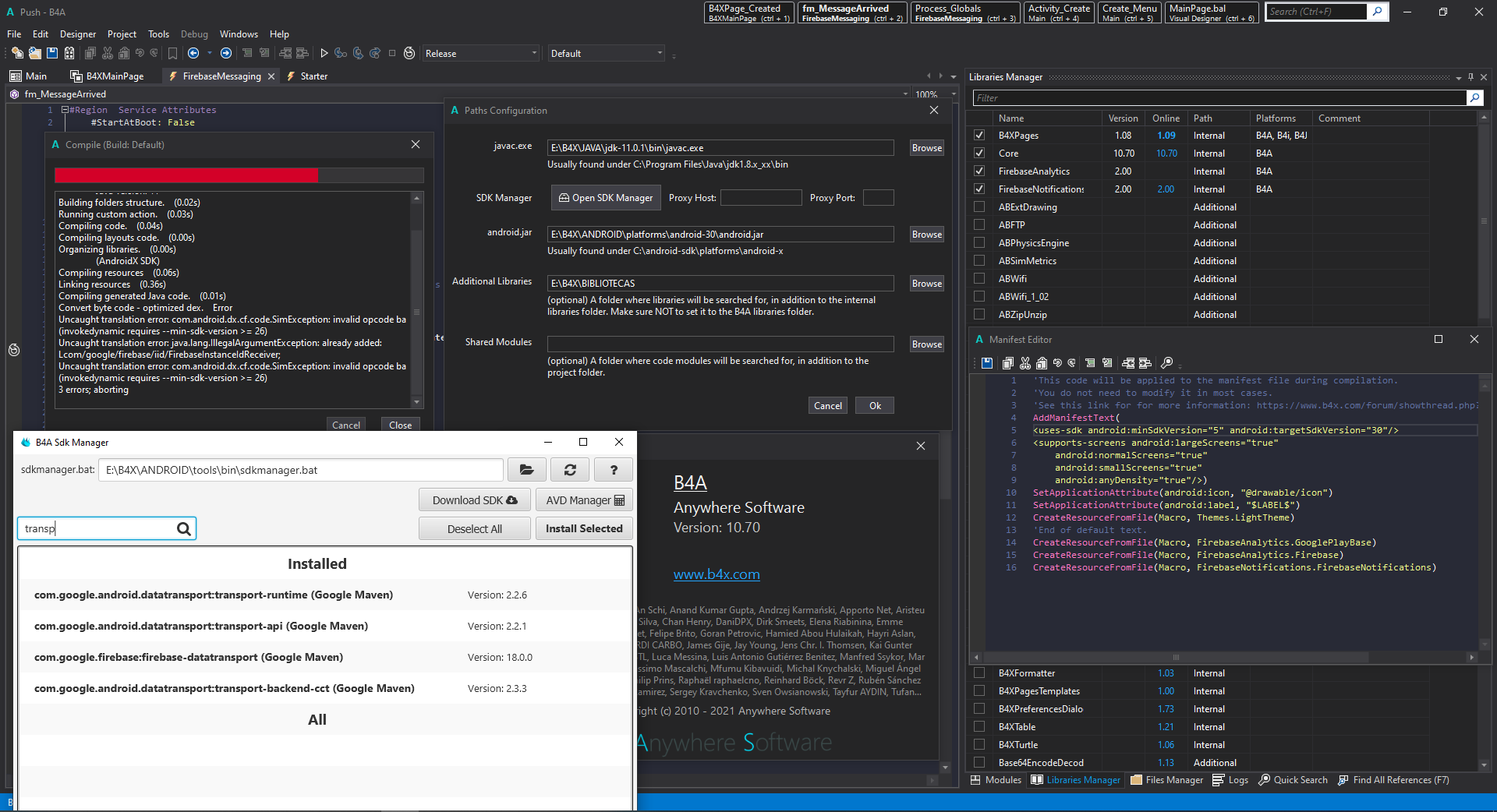Viewport: 1497px width, 812px height.
Task: Click the refresh icon in B4A Sdk Manager
Action: pyautogui.click(x=570, y=470)
